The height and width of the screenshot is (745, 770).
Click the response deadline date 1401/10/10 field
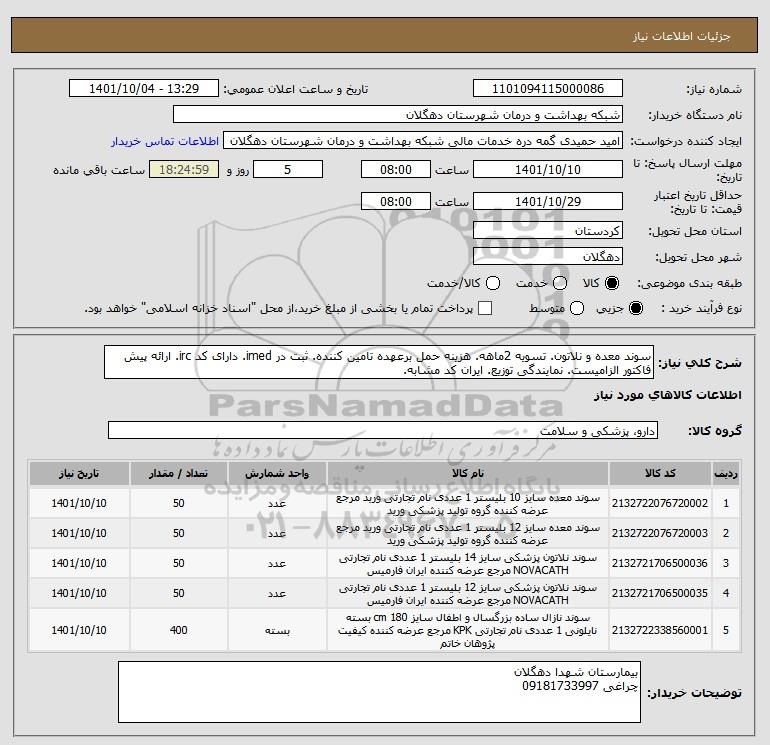tap(548, 169)
